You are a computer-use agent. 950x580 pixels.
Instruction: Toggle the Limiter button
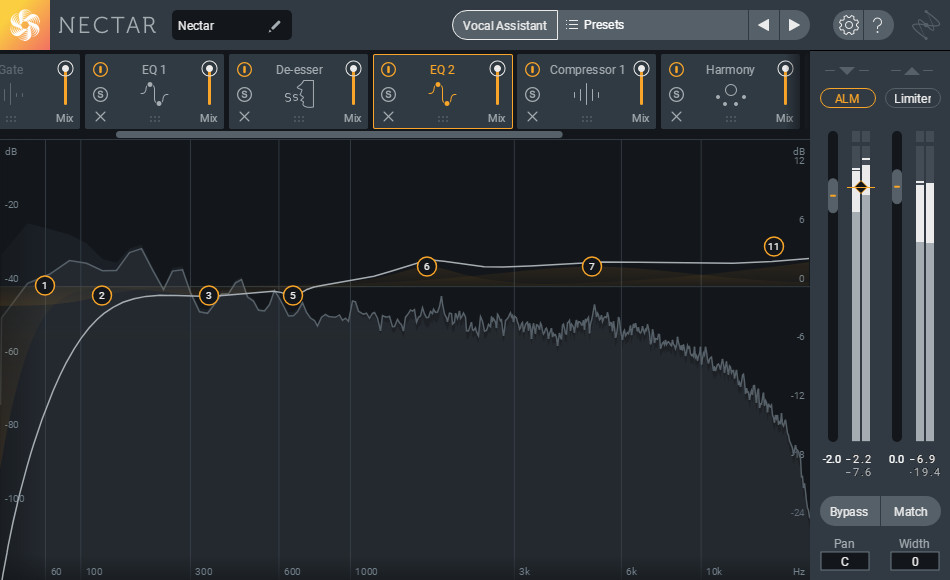(912, 98)
